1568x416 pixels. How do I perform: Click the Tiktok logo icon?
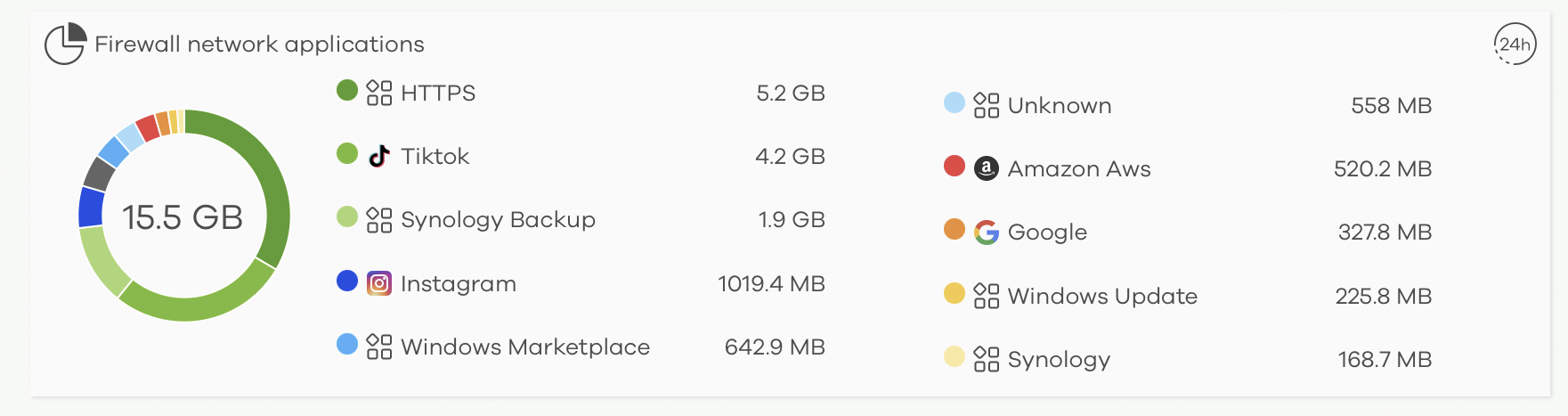pyautogui.click(x=379, y=156)
